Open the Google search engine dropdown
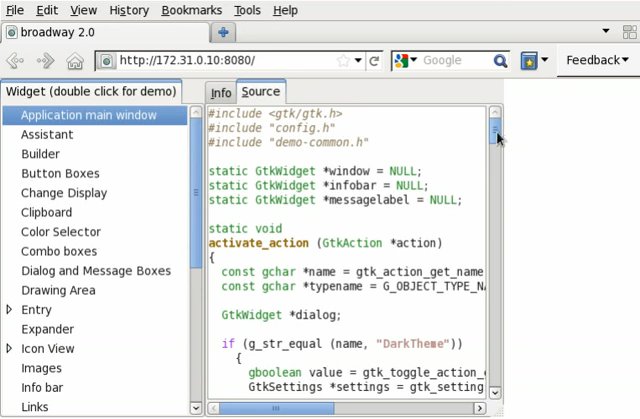The image size is (640, 419). (405, 61)
